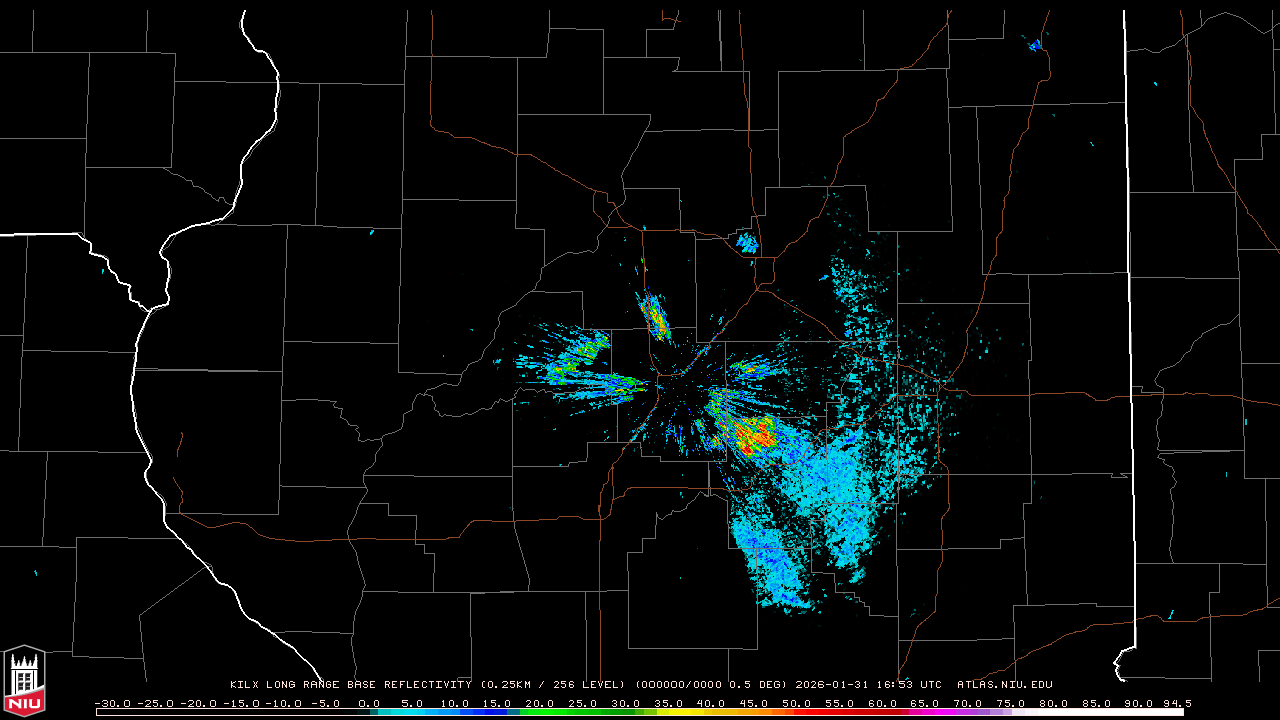
Task: Click the -30.0 label on reflectivity scale
Action: (111, 703)
